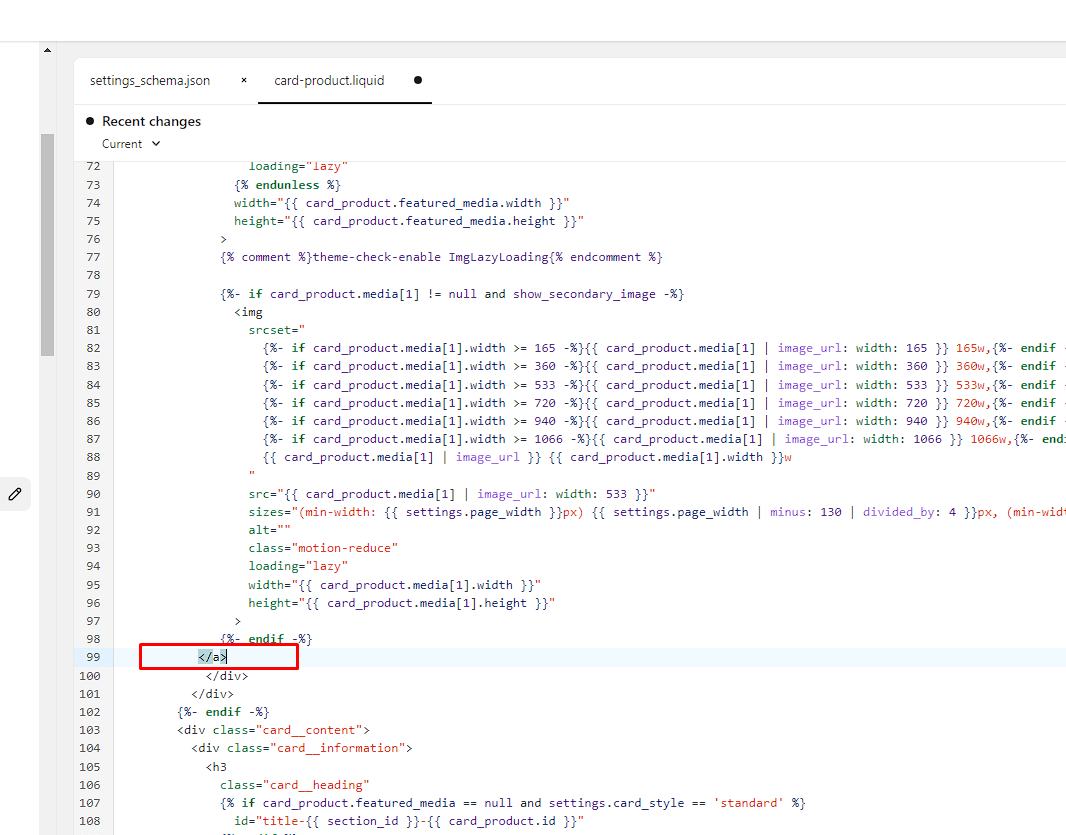The image size is (1066, 835).
Task: Click the sizes attribute on line 91
Action: point(657,512)
